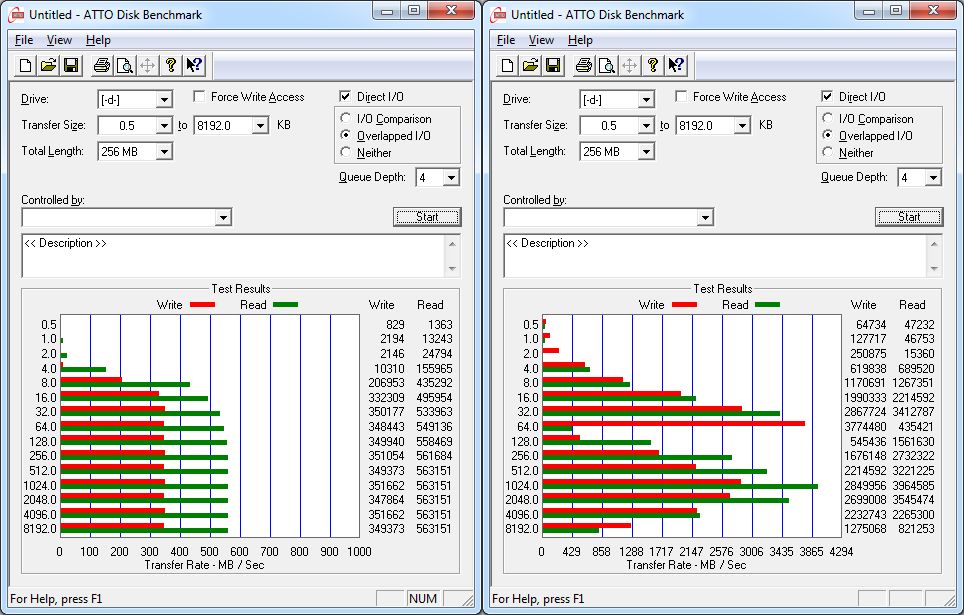Screen dimensions: 964x615
Task: Minimize the left ATTO window
Action: click(x=387, y=10)
